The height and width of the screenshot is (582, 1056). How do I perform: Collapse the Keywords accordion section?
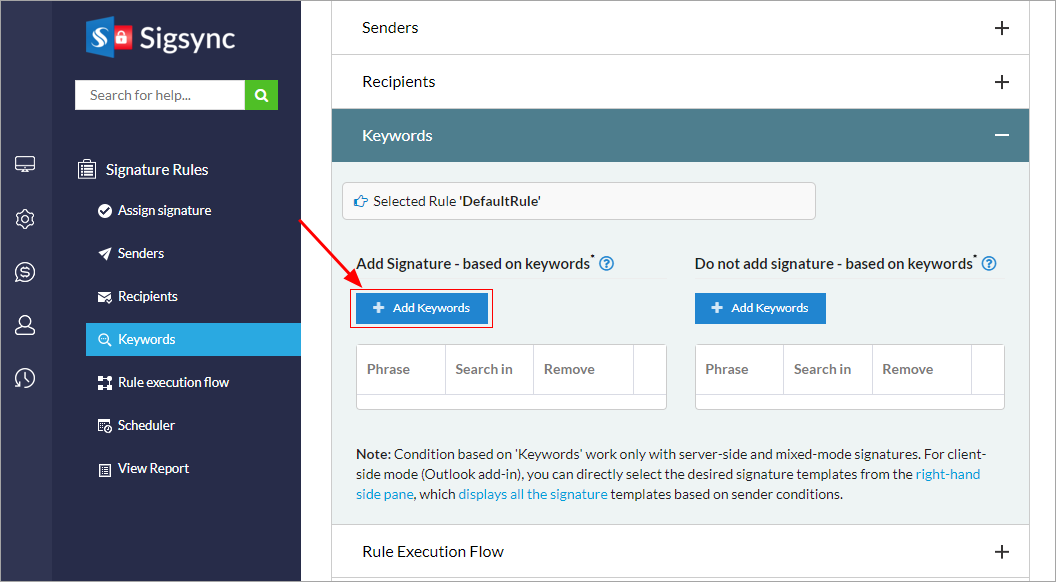point(1002,136)
